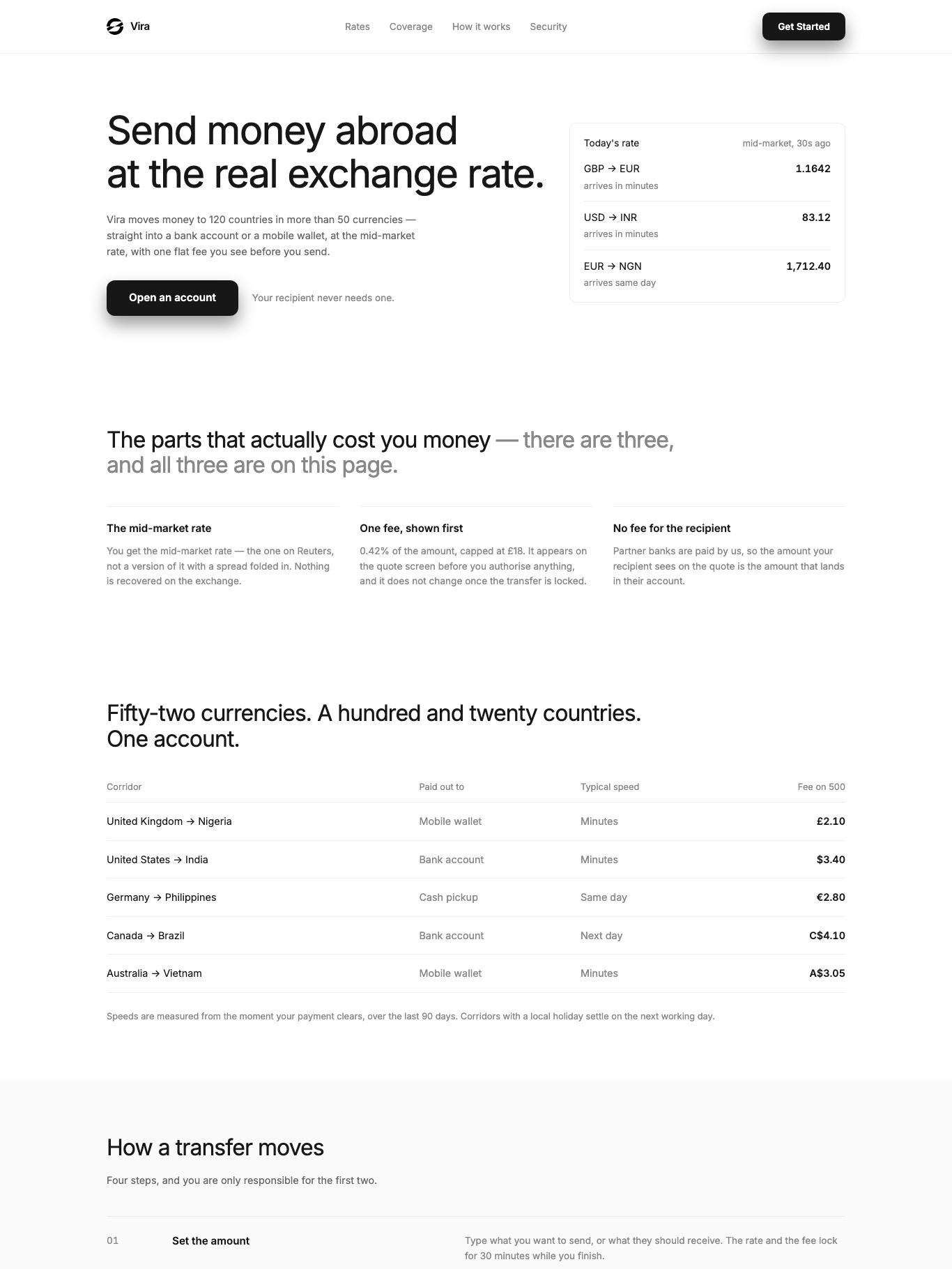Screen dimensions: 952x1269
Task: Go to the Coverage section link
Action: (411, 26)
